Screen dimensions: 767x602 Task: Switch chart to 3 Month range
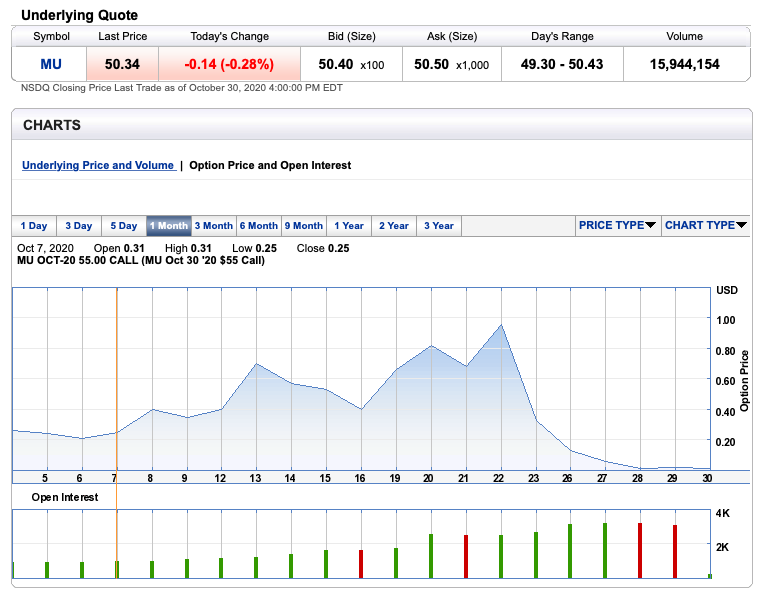pyautogui.click(x=213, y=226)
